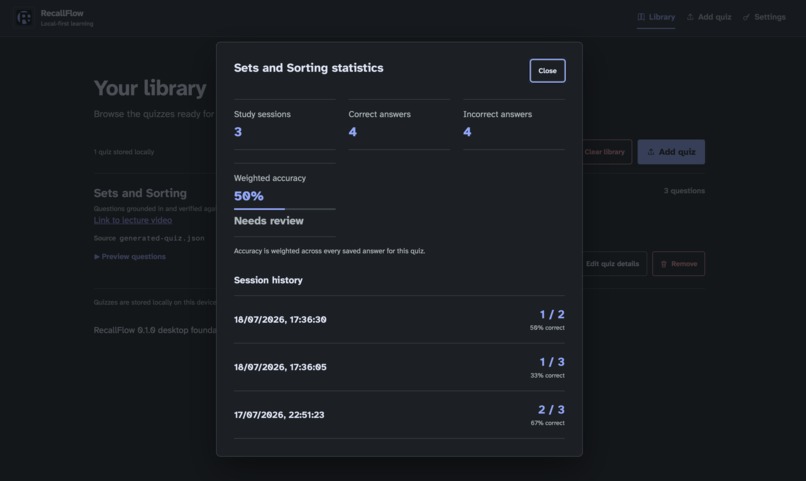
Task: Click the upload icon inside Add quiz button
Action: pos(651,152)
